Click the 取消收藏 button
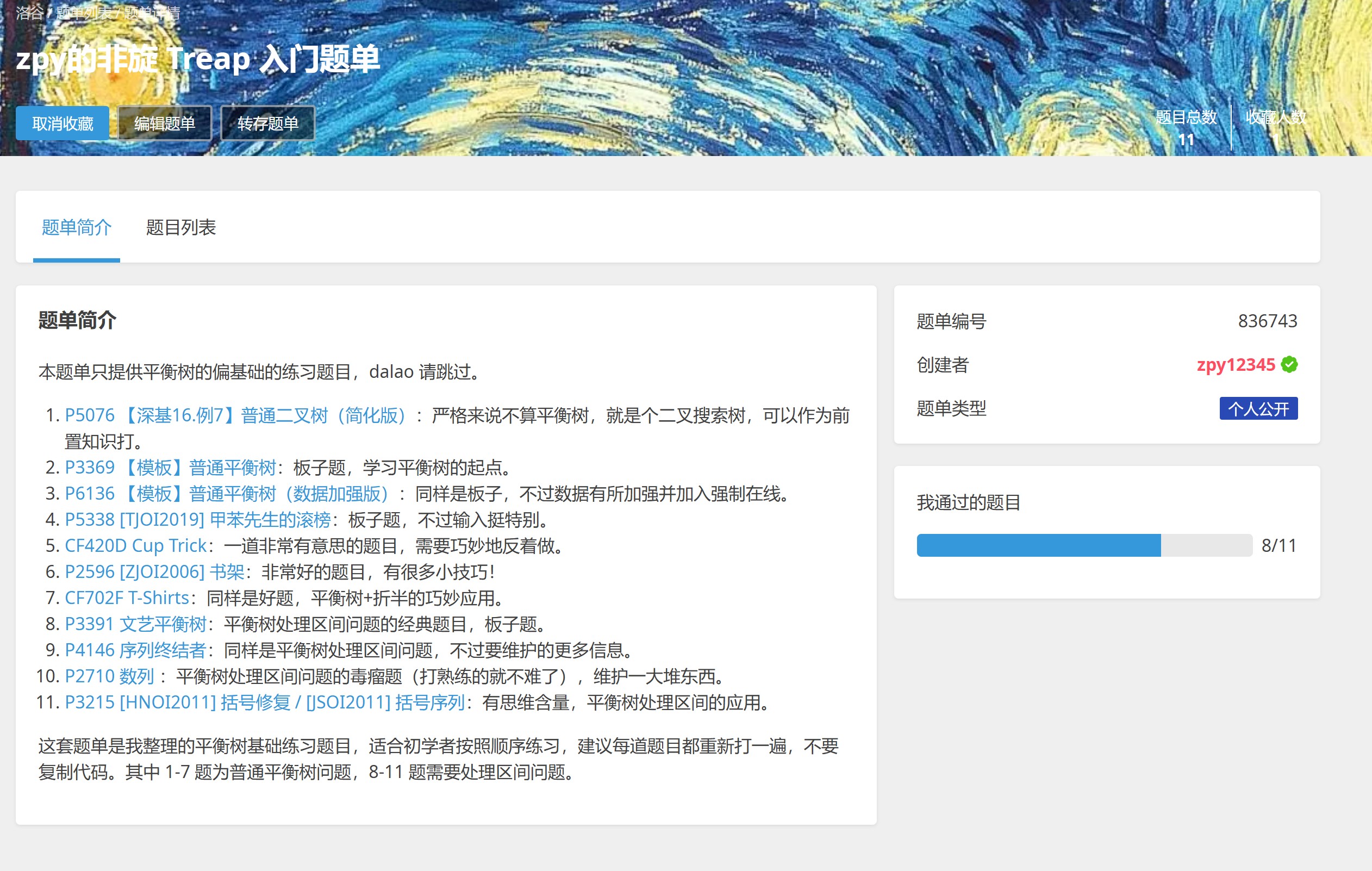 tap(62, 123)
